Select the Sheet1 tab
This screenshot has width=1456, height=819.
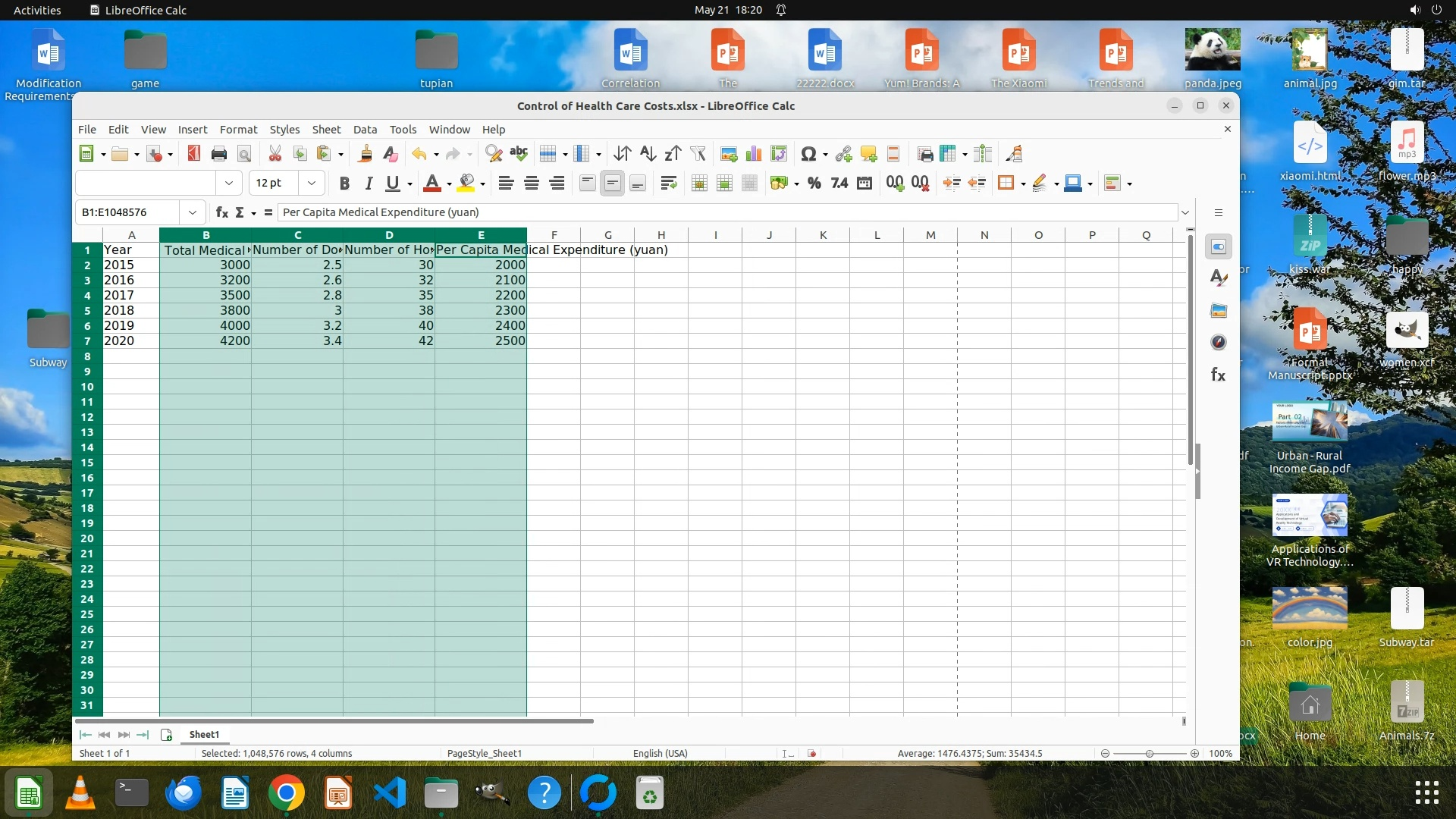(204, 734)
